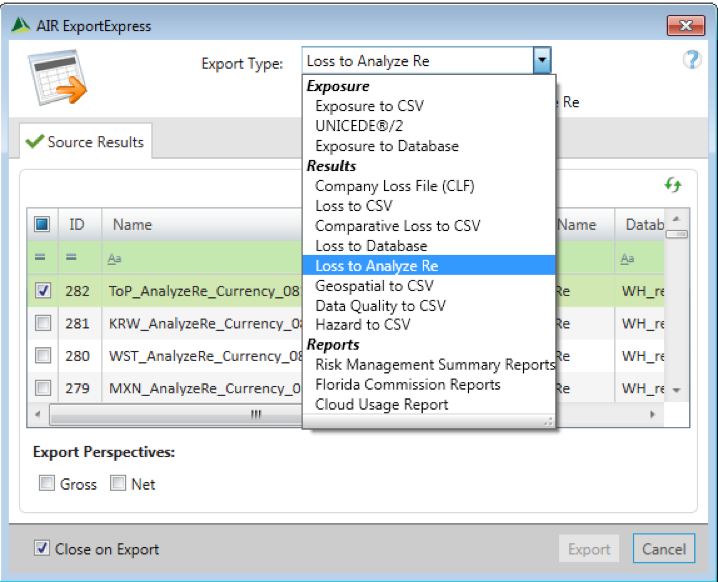Image resolution: width=718 pixels, height=582 pixels.
Task: Select the ToP_AnalyzeRe_Currency row name
Action: (205, 291)
